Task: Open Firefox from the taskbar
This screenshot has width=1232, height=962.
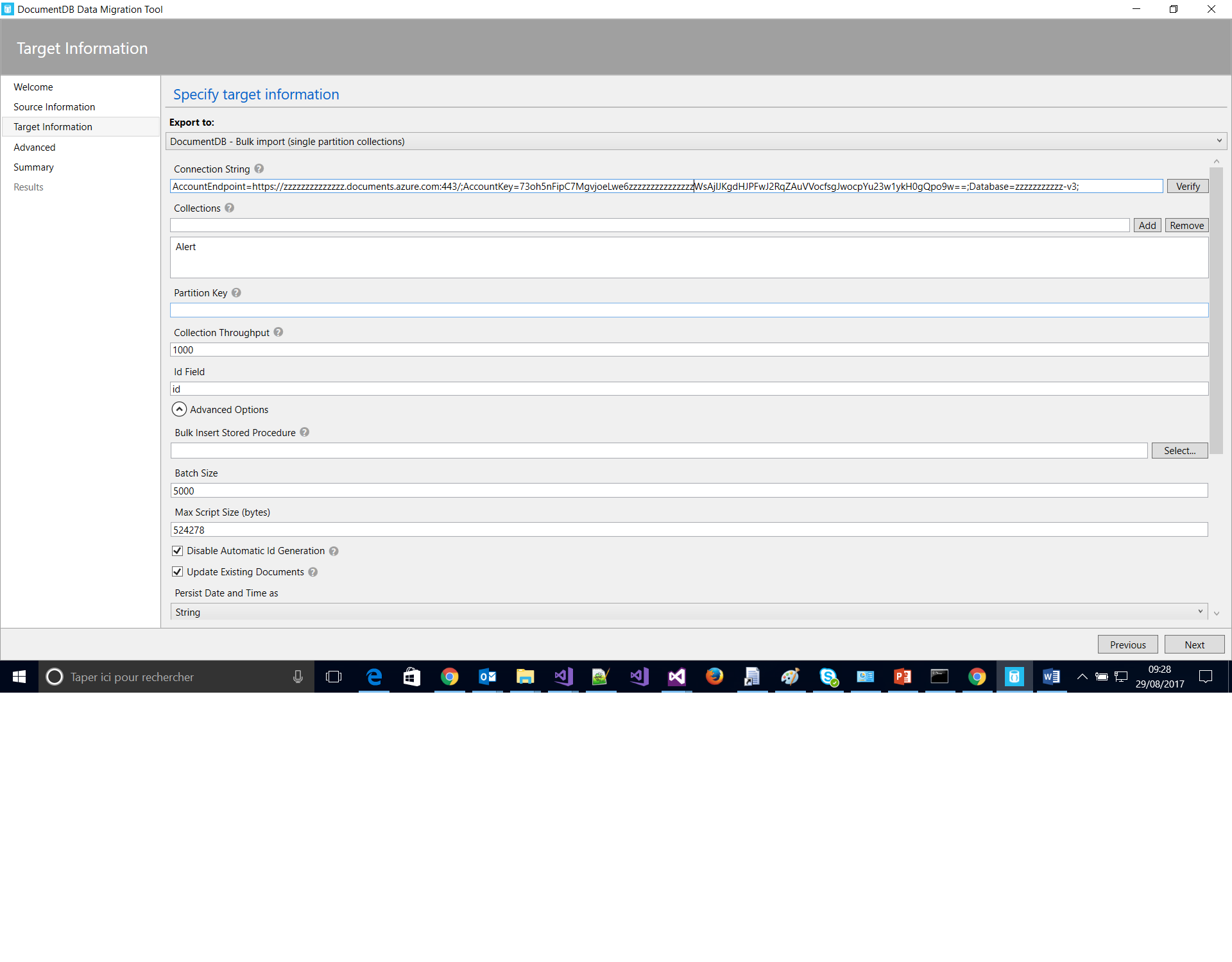Action: 714,677
